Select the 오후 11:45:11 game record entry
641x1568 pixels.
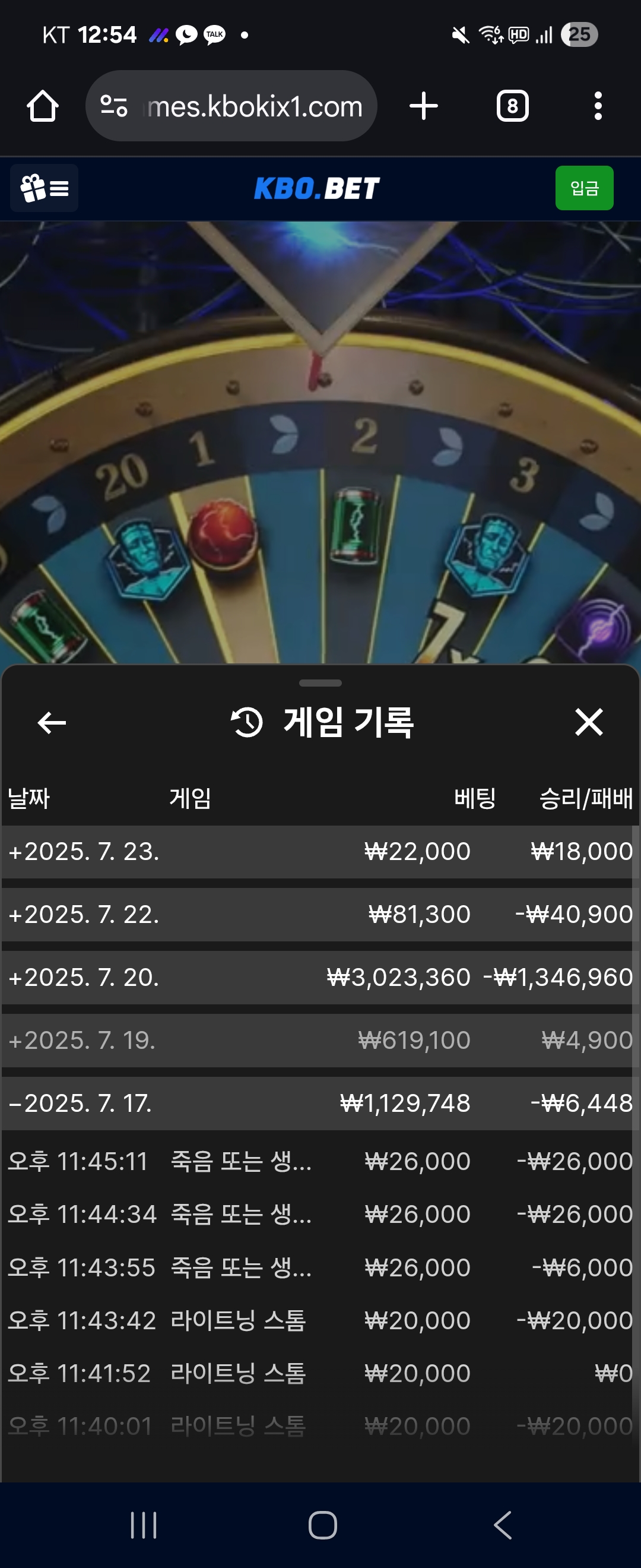tap(320, 1161)
